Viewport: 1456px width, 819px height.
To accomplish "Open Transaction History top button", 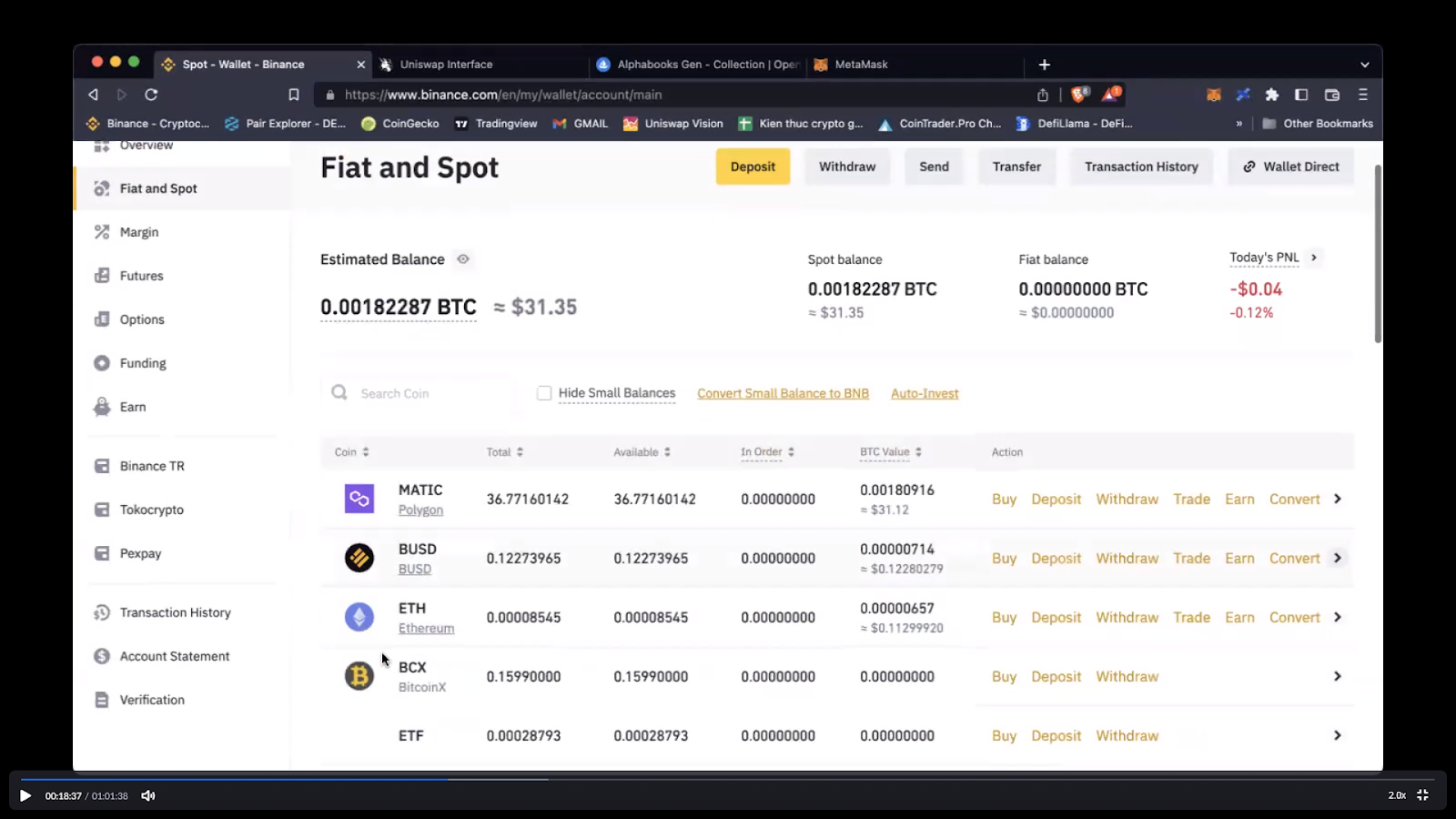I will click(x=1141, y=167).
